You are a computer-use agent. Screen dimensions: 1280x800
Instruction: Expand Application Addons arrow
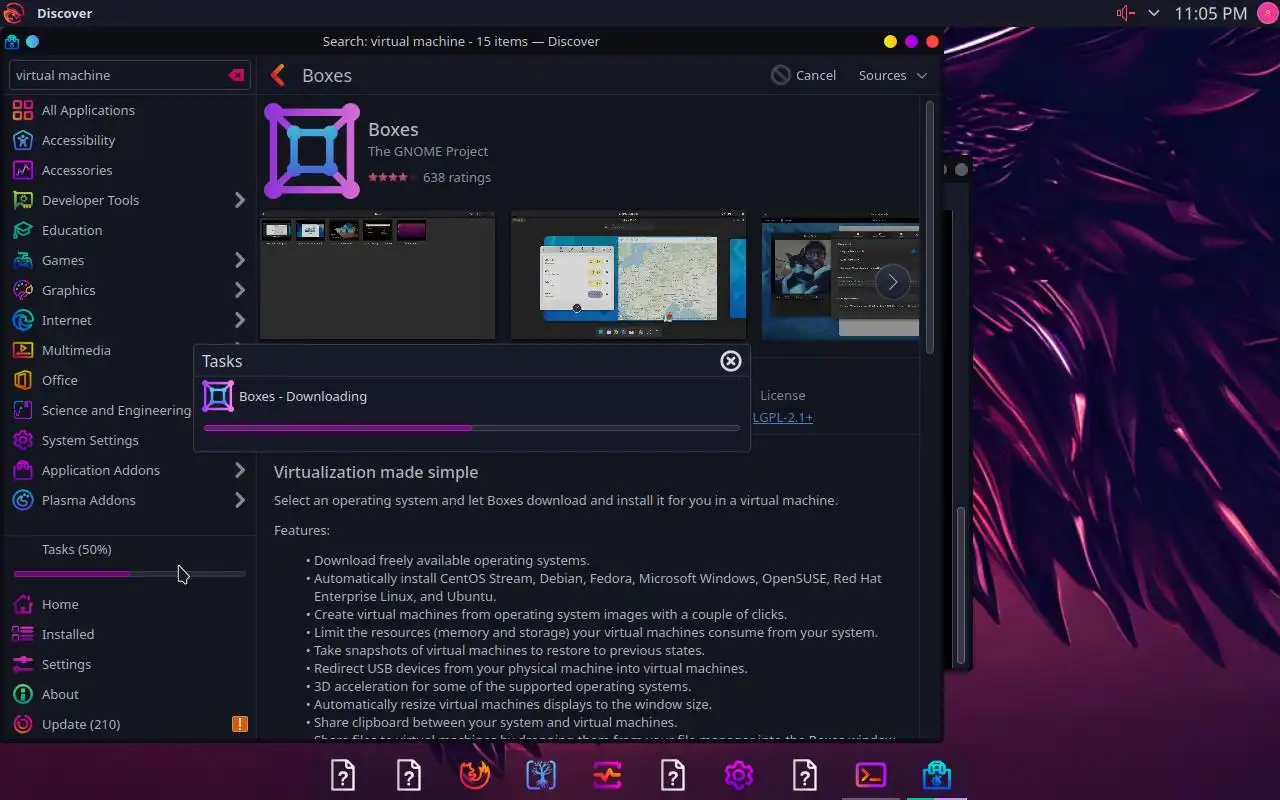click(240, 470)
